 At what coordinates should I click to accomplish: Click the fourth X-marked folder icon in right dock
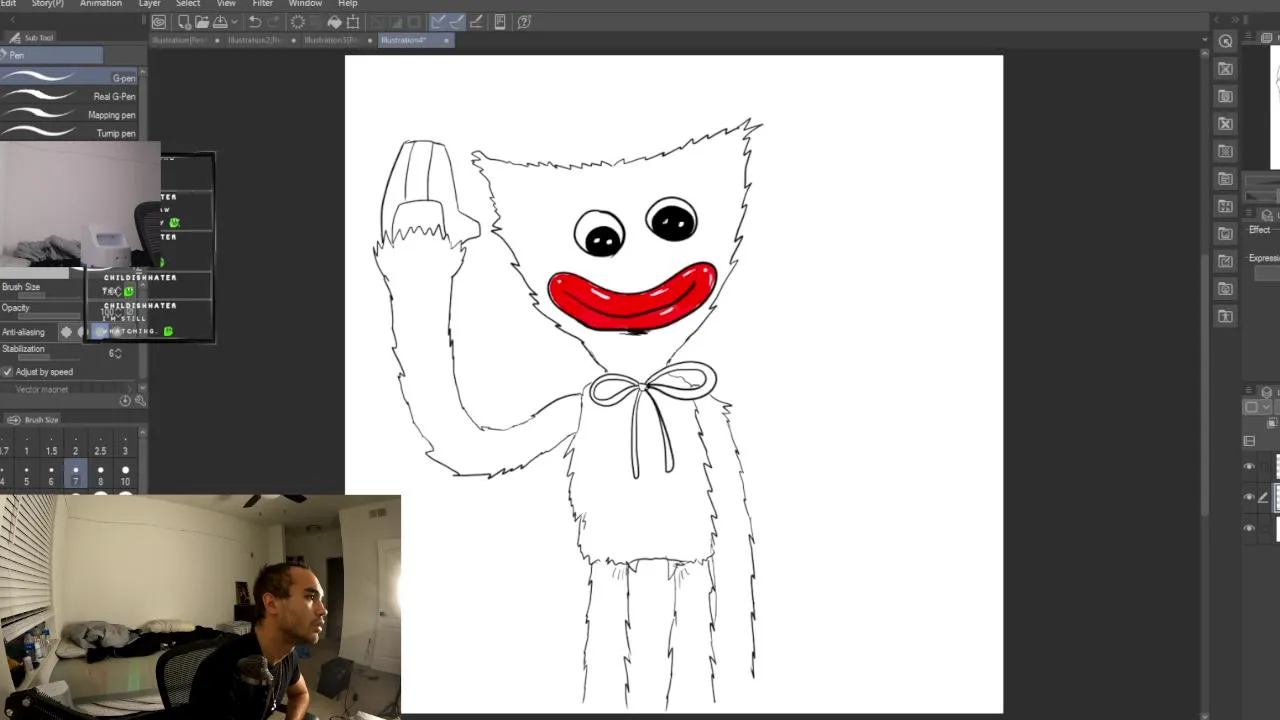(x=1226, y=124)
